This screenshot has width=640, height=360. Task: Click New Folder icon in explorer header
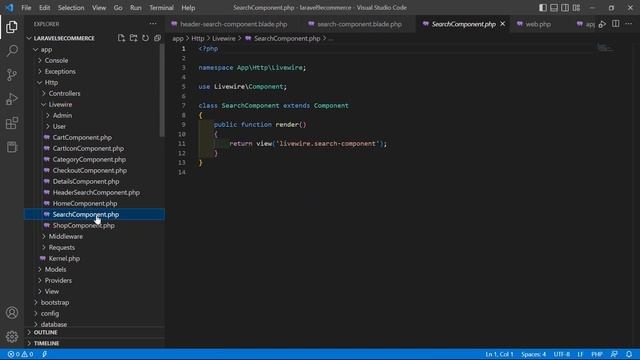(133, 38)
